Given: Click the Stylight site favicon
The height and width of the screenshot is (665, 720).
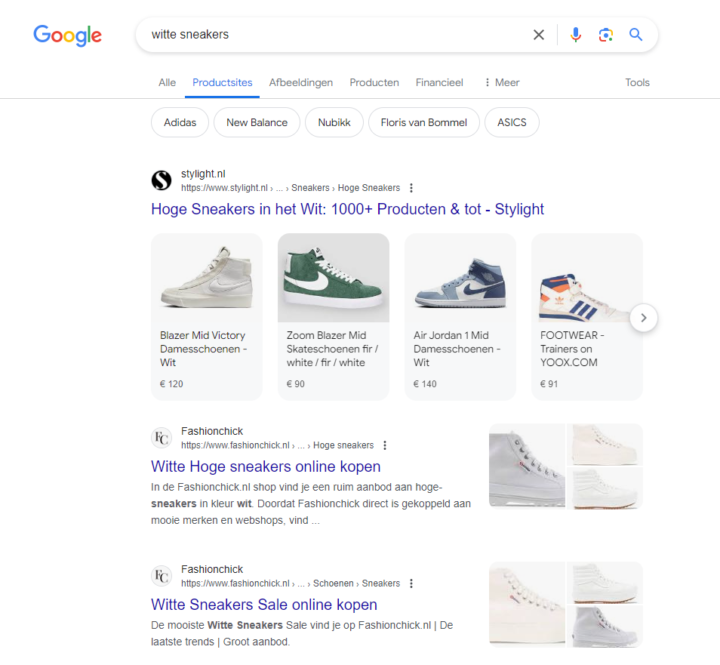Looking at the screenshot, I should (x=162, y=180).
